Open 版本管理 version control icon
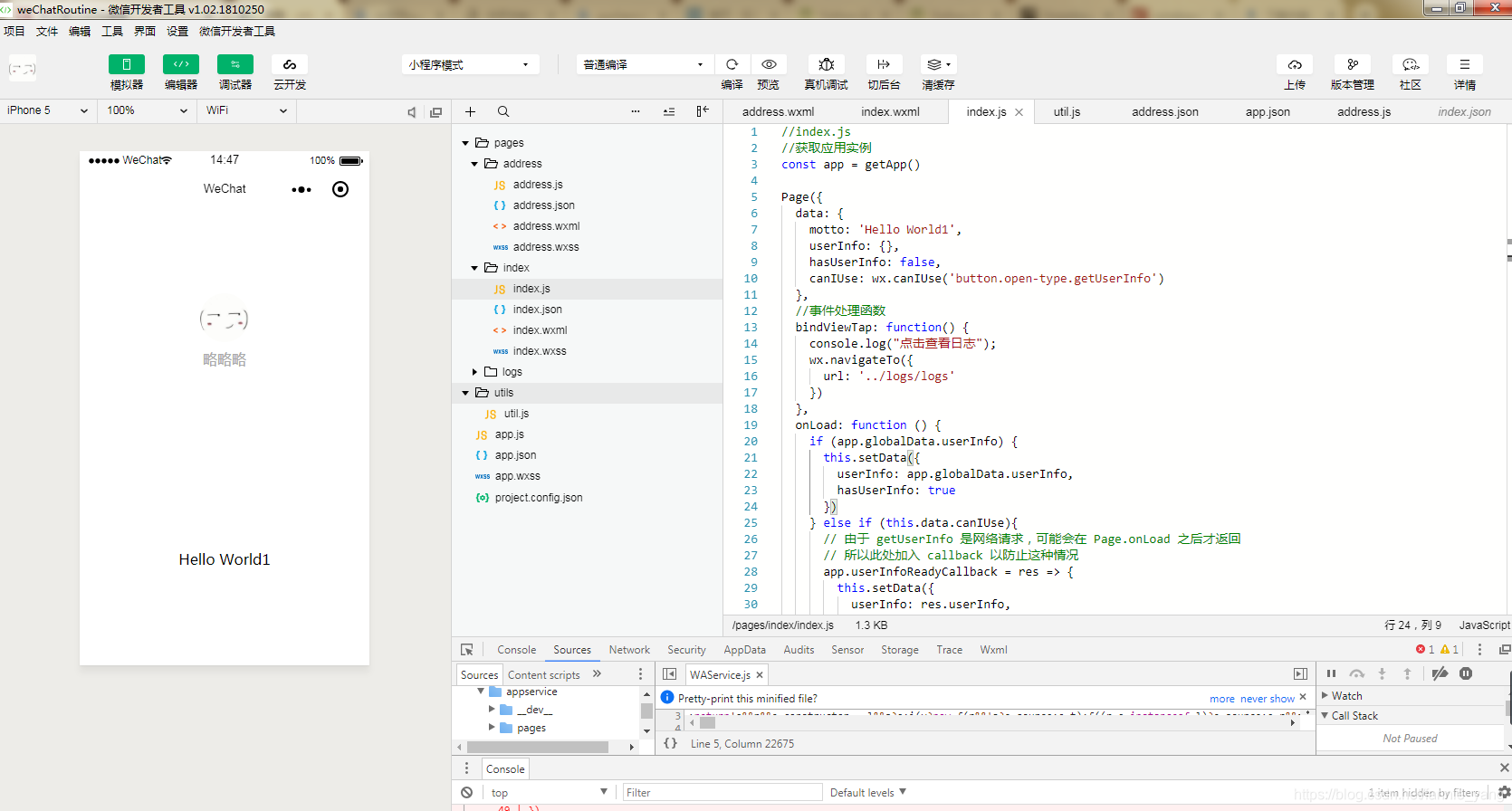The width and height of the screenshot is (1512, 811). (x=1353, y=64)
